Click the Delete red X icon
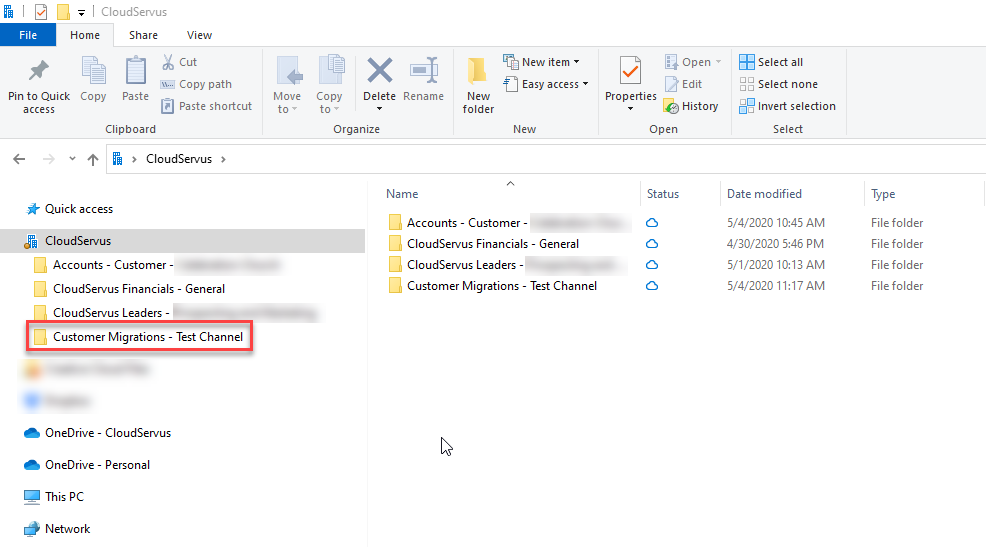This screenshot has width=986, height=547. [x=379, y=70]
